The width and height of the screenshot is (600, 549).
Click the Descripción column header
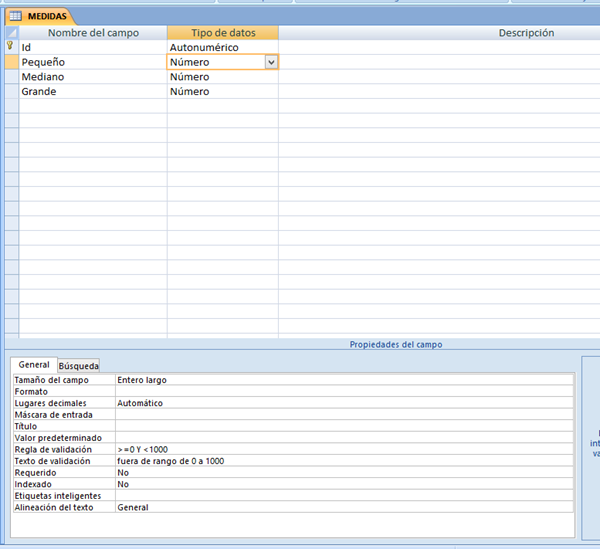[438, 33]
